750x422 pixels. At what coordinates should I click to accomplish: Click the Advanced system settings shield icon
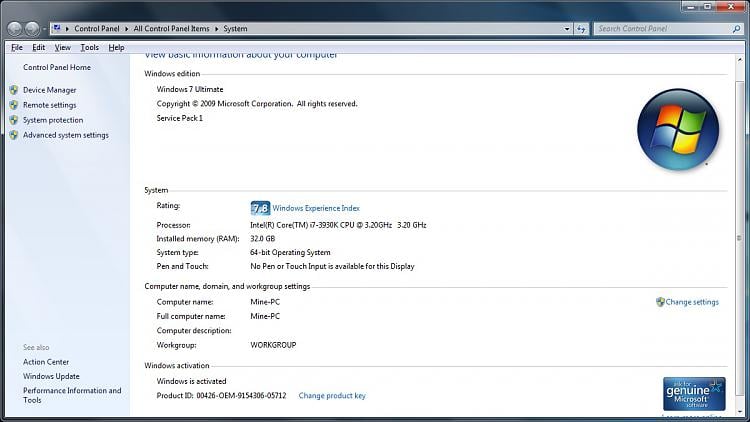14,135
